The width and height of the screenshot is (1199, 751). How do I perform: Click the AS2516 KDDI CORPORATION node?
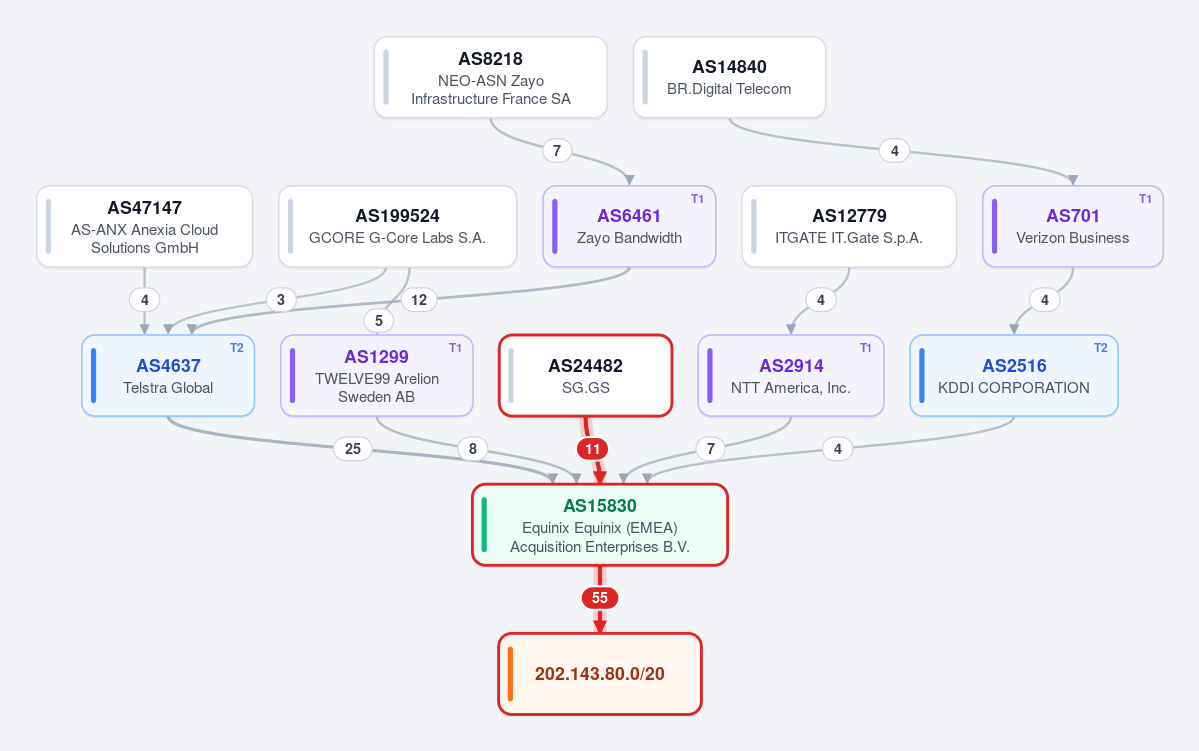(1014, 376)
